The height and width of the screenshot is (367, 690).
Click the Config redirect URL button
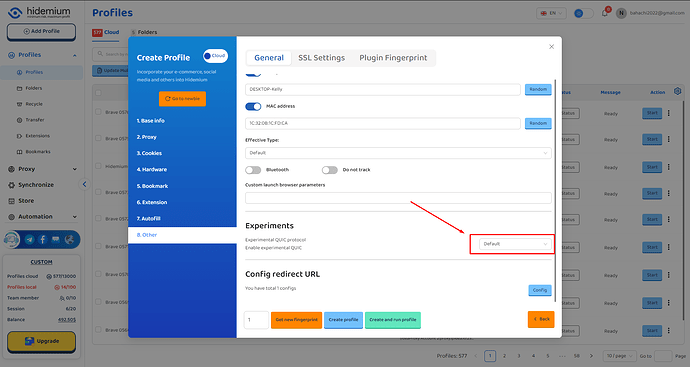point(540,290)
